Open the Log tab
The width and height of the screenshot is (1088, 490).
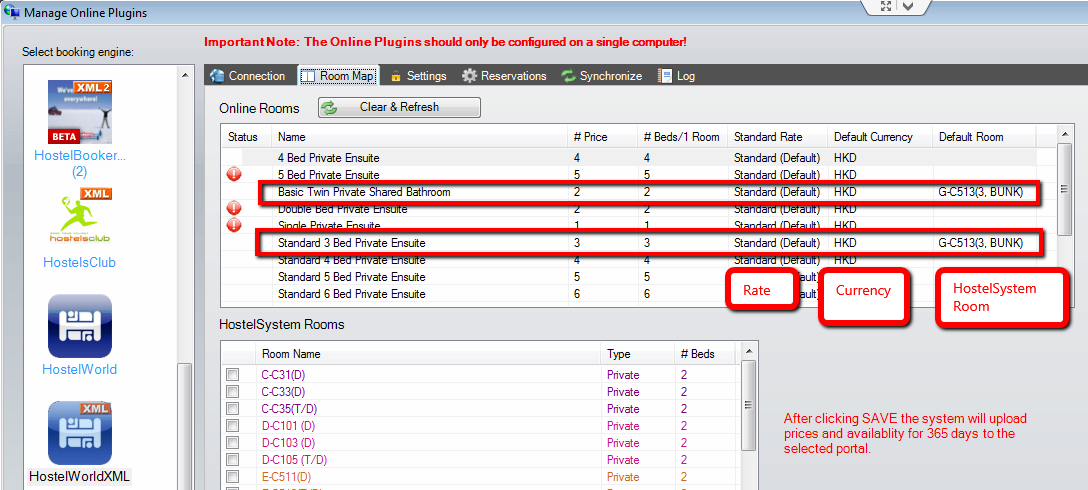[677, 76]
